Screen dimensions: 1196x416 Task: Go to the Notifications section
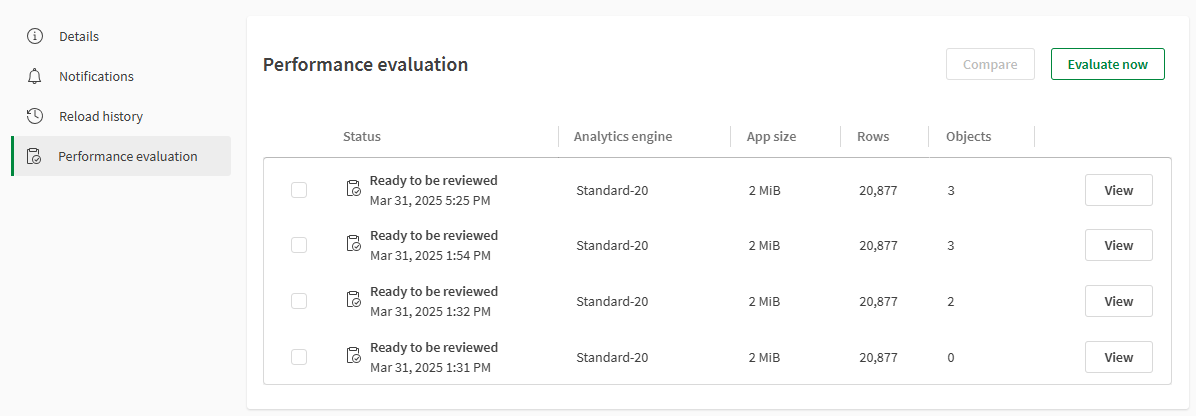[96, 76]
